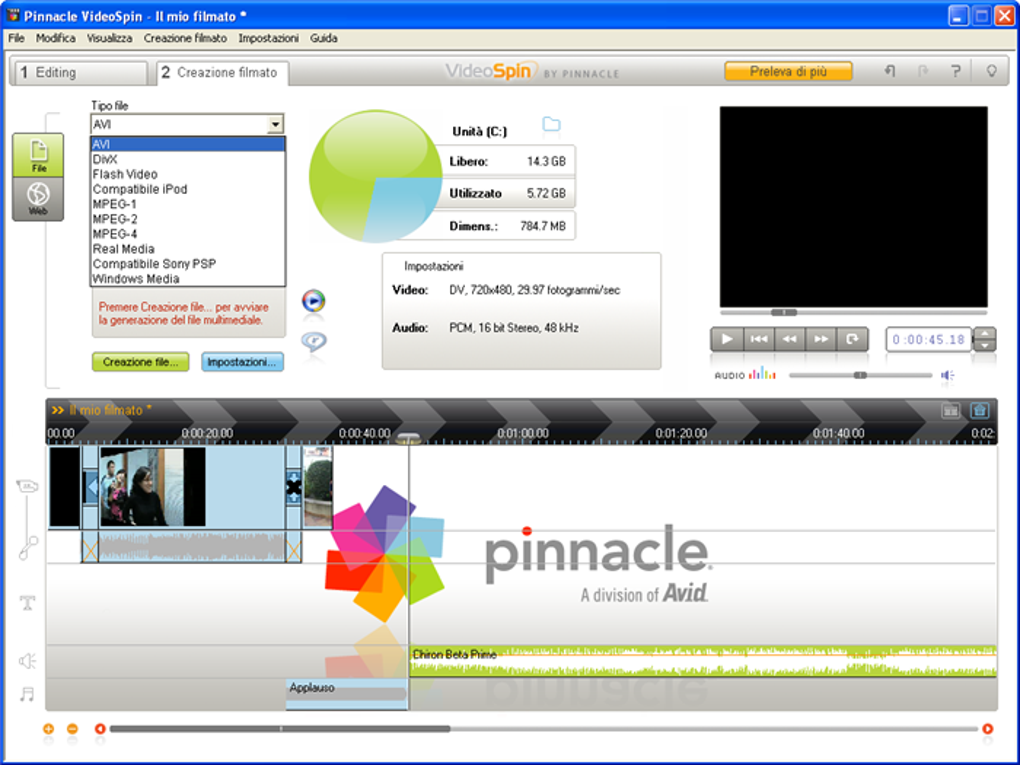
Task: Mute the sound effects track speaker icon
Action: click(x=27, y=661)
